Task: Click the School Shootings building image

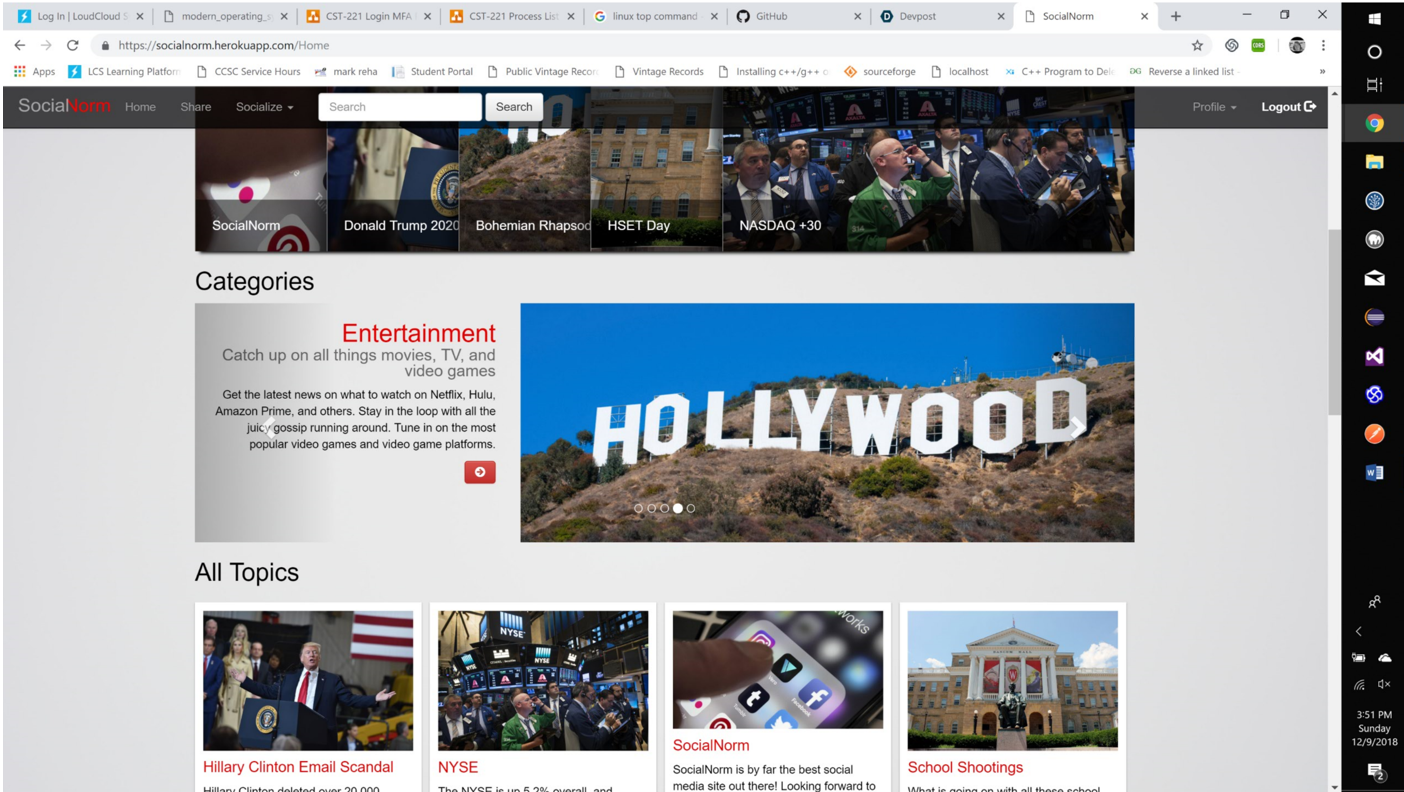Action: click(1013, 681)
